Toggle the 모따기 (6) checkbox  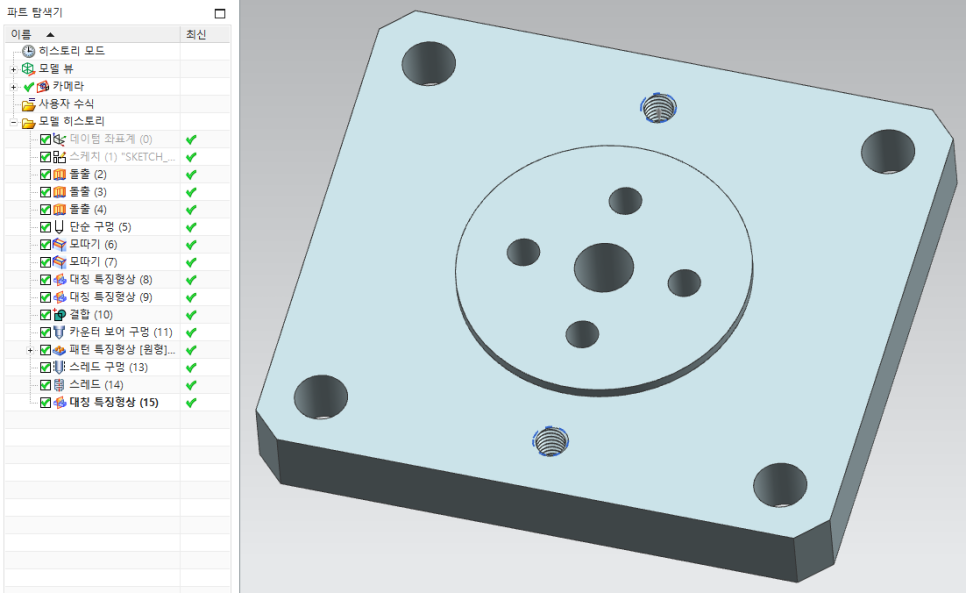click(x=46, y=244)
